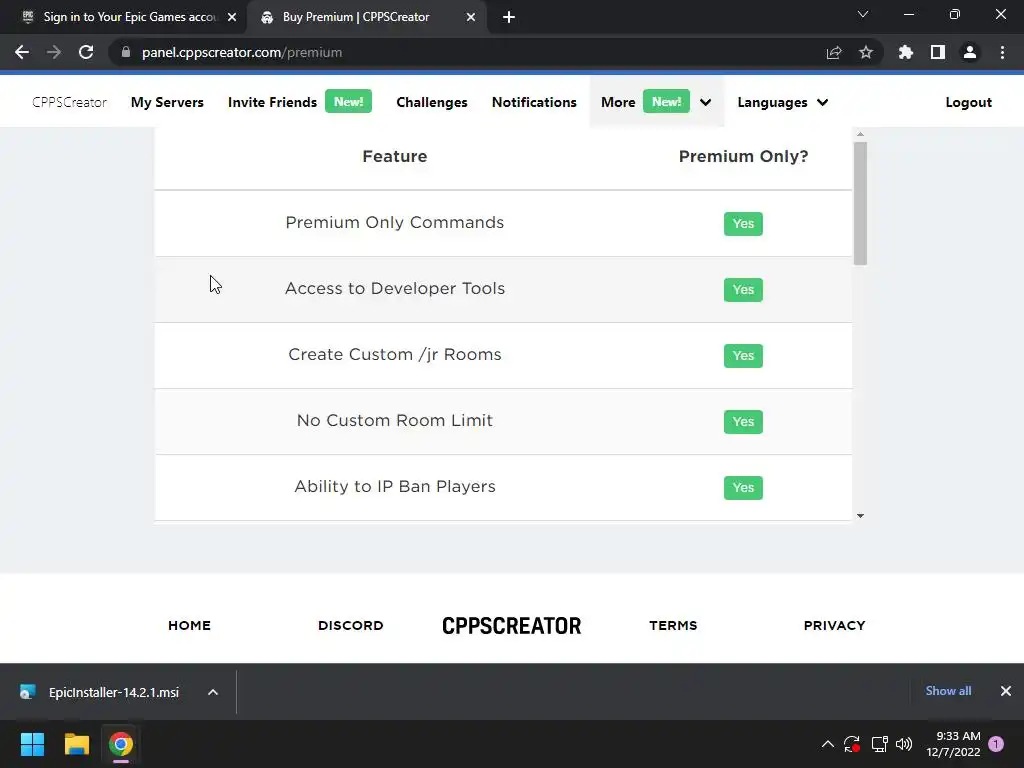
Task: Share this page via the share icon
Action: (x=834, y=52)
